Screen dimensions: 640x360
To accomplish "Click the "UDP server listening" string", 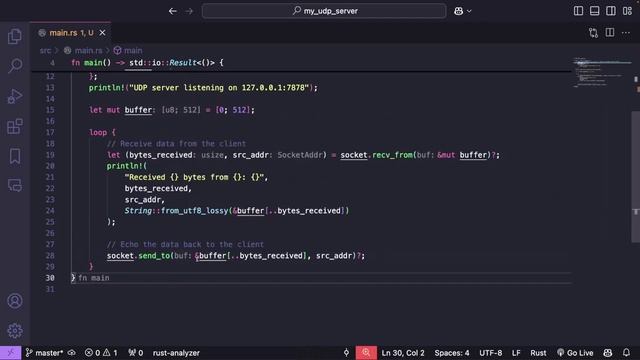I will [219, 88].
